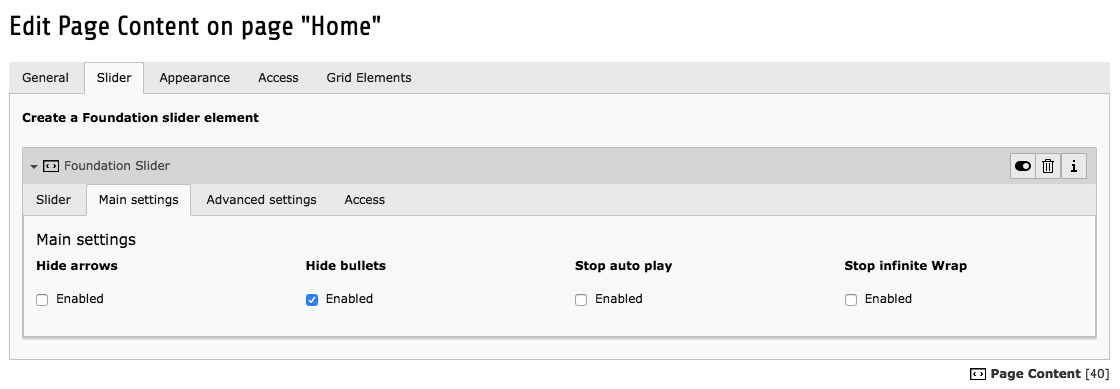Click the content element icon beside Foundation Slider
Screen dimensions: 1120x389
point(51,166)
